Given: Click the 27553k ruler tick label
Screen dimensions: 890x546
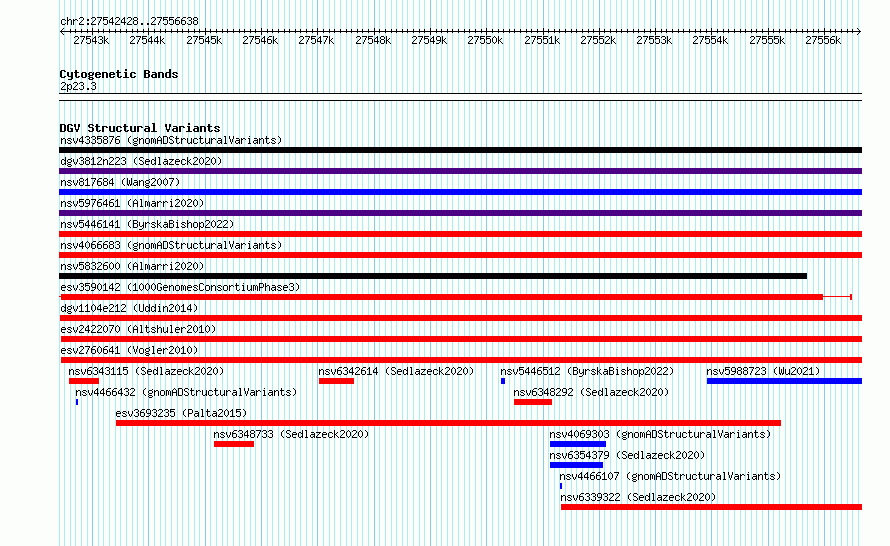Looking at the screenshot, I should point(654,41).
